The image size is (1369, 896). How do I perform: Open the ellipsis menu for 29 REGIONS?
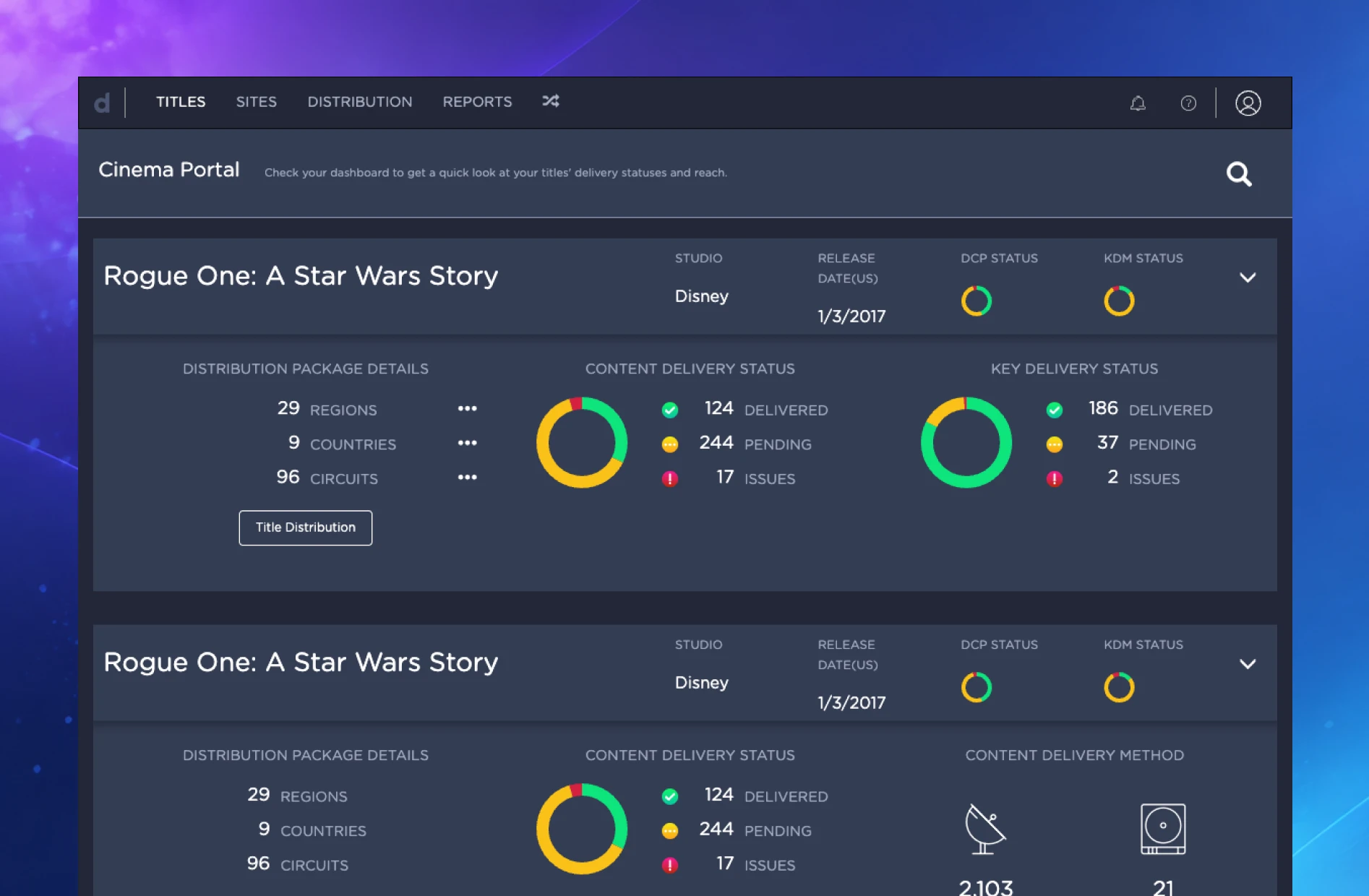tap(468, 408)
